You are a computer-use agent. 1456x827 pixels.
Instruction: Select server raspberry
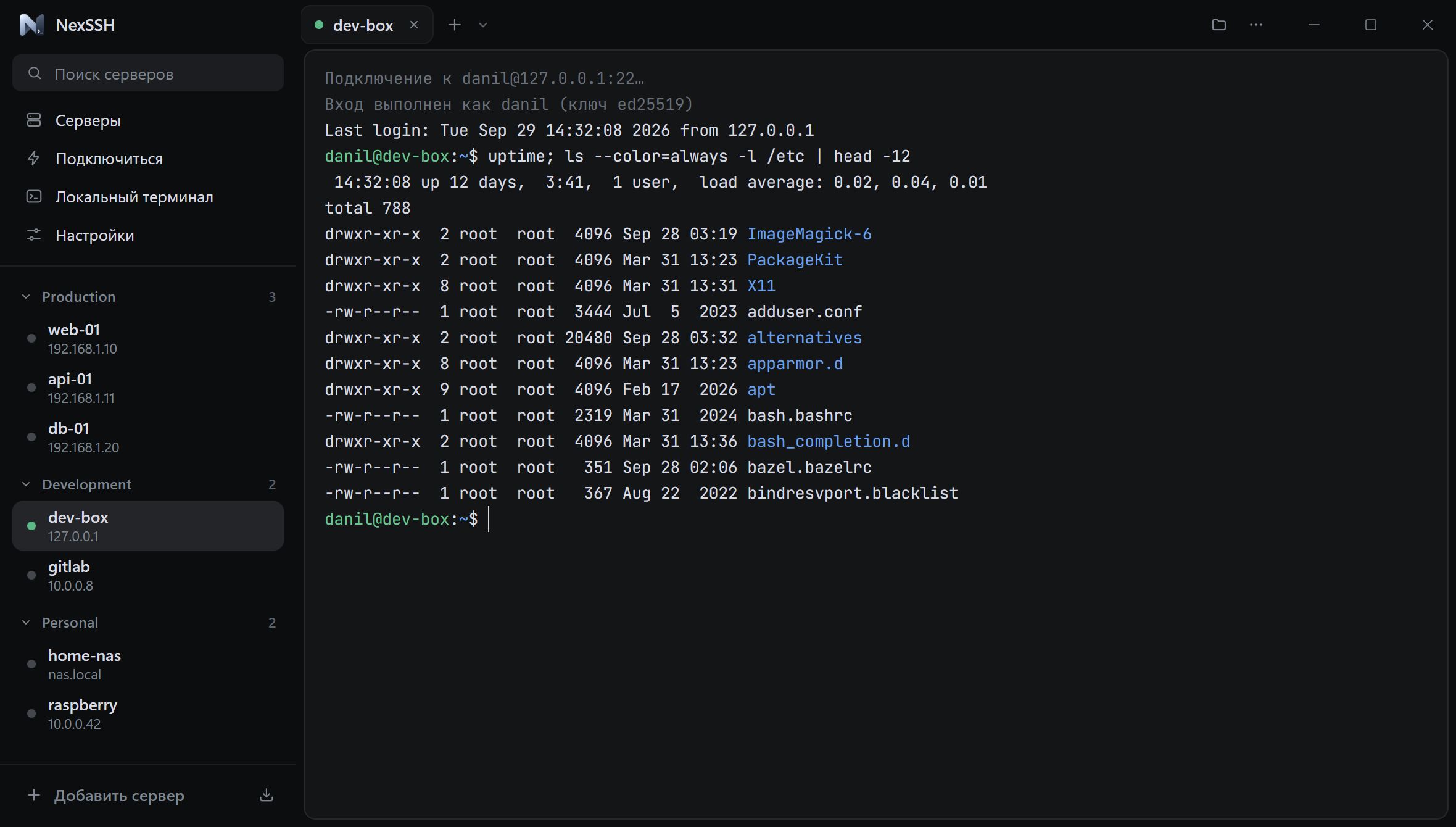click(x=148, y=713)
